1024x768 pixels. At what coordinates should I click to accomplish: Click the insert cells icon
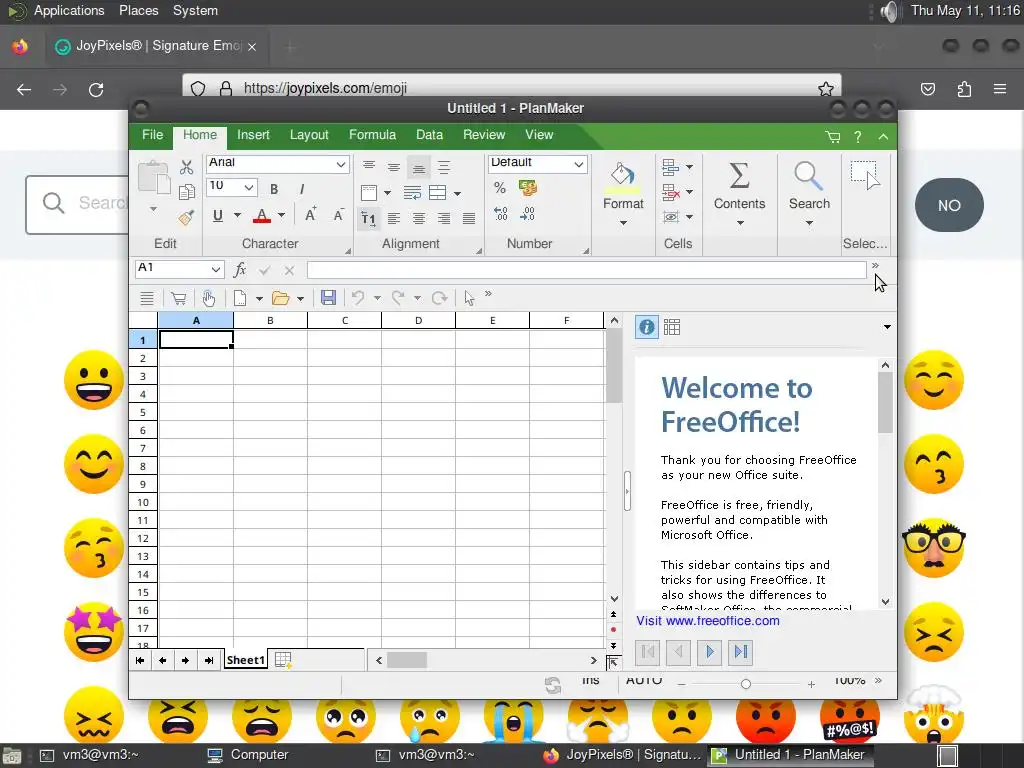[x=671, y=167]
